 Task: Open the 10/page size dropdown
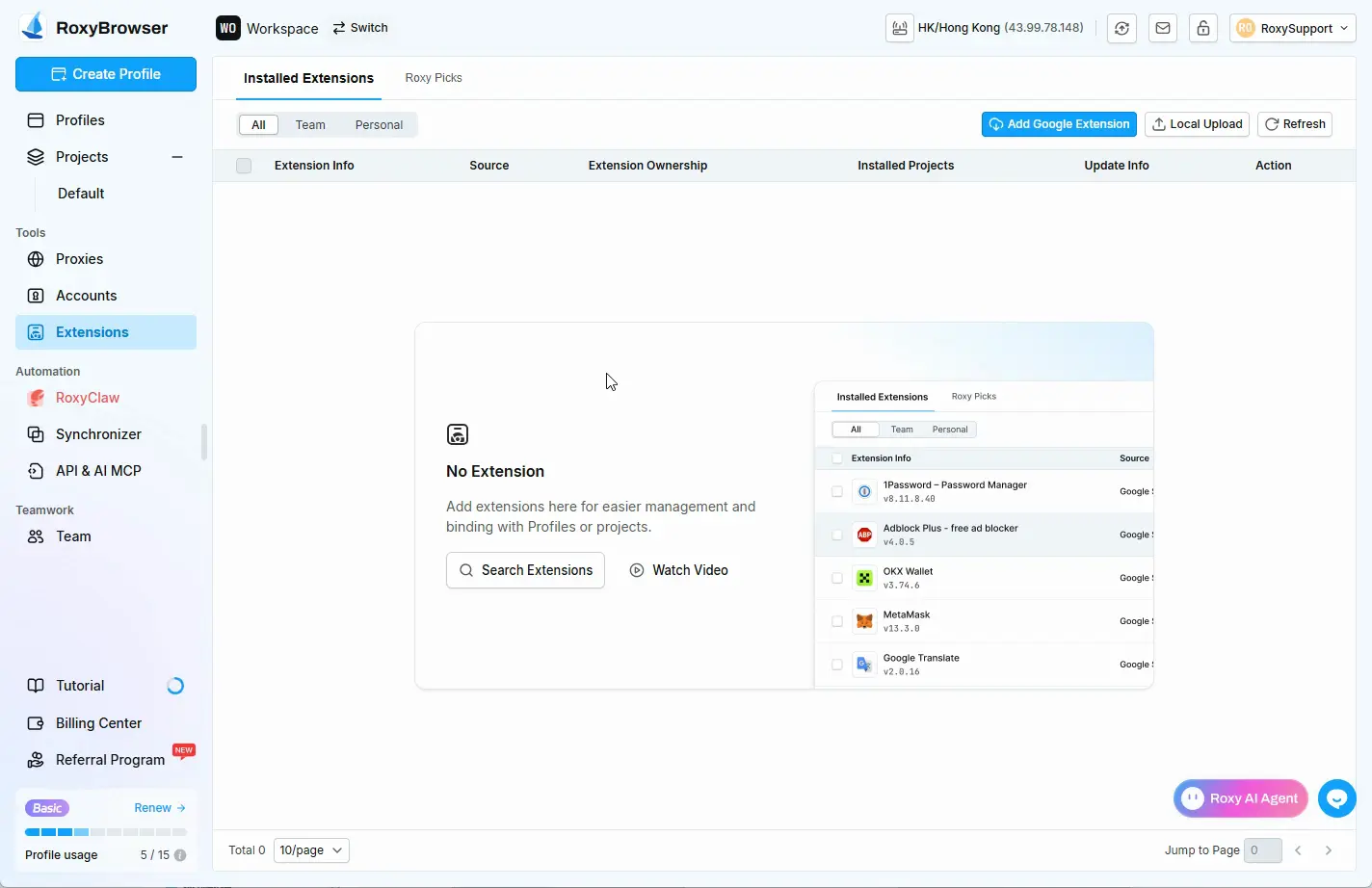click(311, 850)
